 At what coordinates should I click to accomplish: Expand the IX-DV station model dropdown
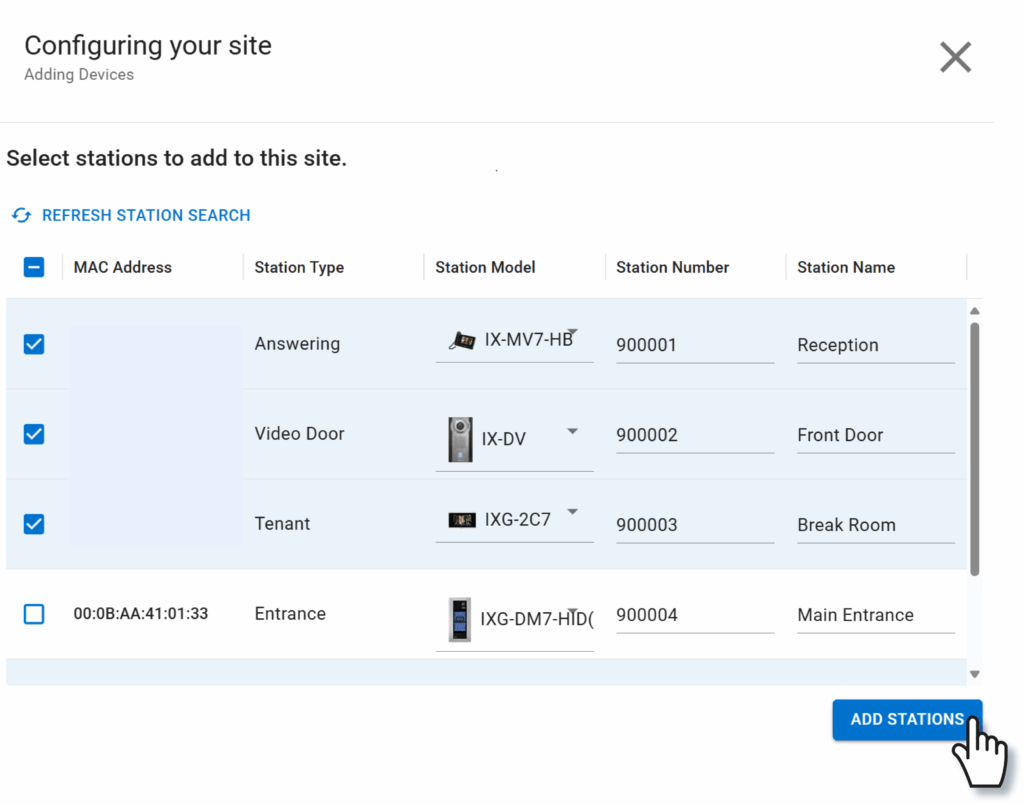pos(572,431)
